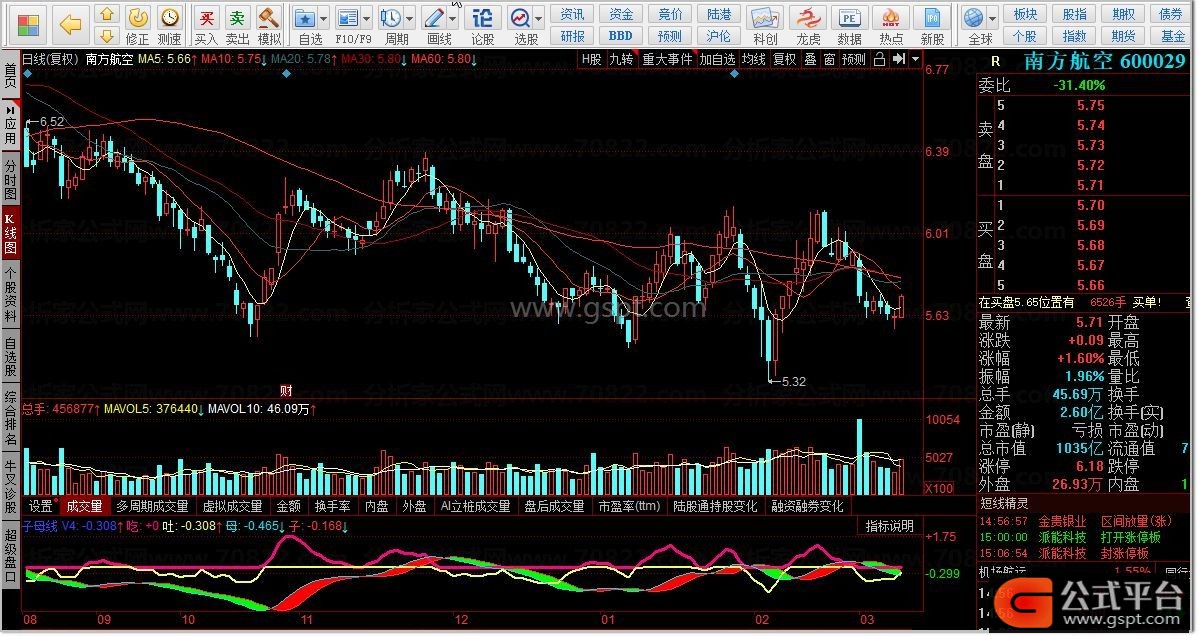The width and height of the screenshot is (1199, 636).
Task: Select the 成交量 volume tab
Action: (x=84, y=506)
